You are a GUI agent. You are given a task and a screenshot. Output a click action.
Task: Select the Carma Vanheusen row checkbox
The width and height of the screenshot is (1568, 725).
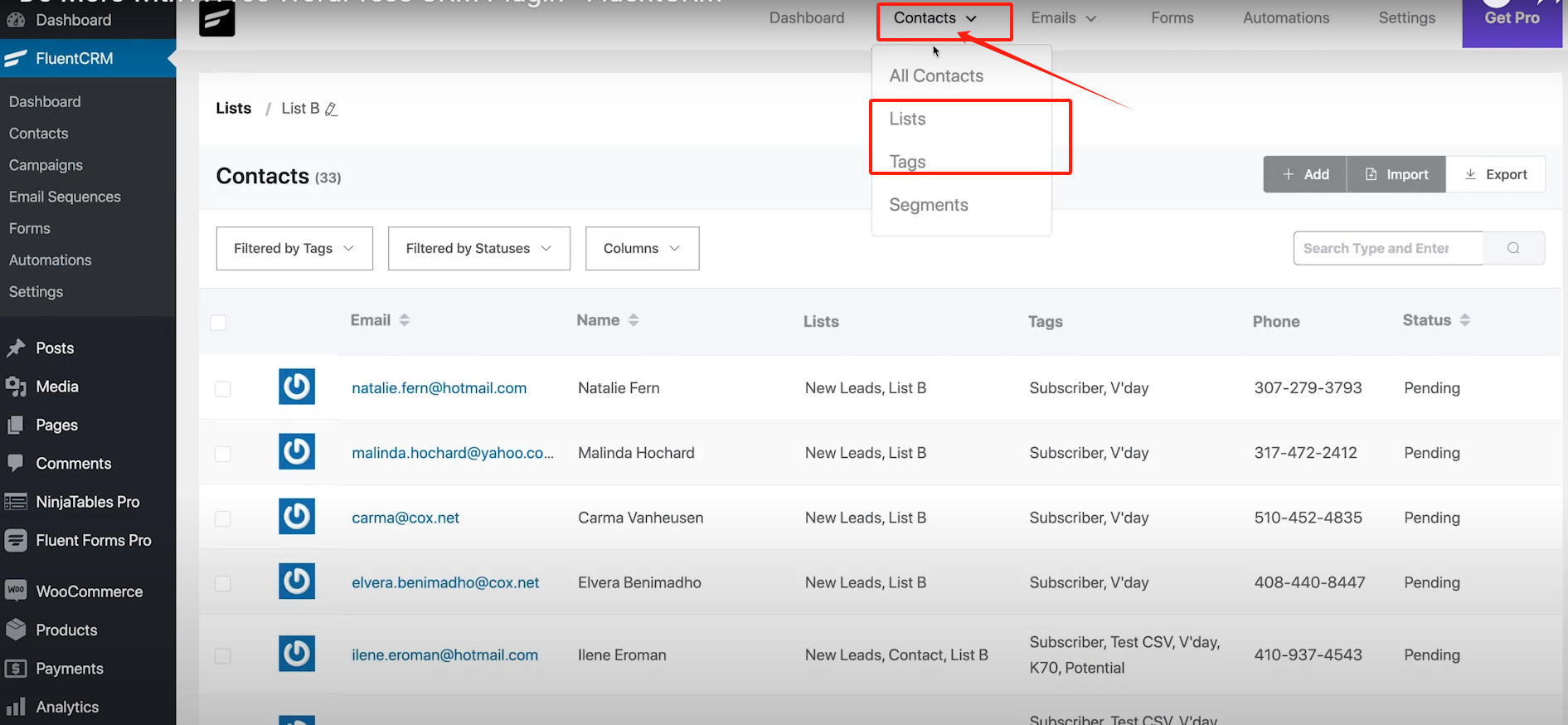223,518
